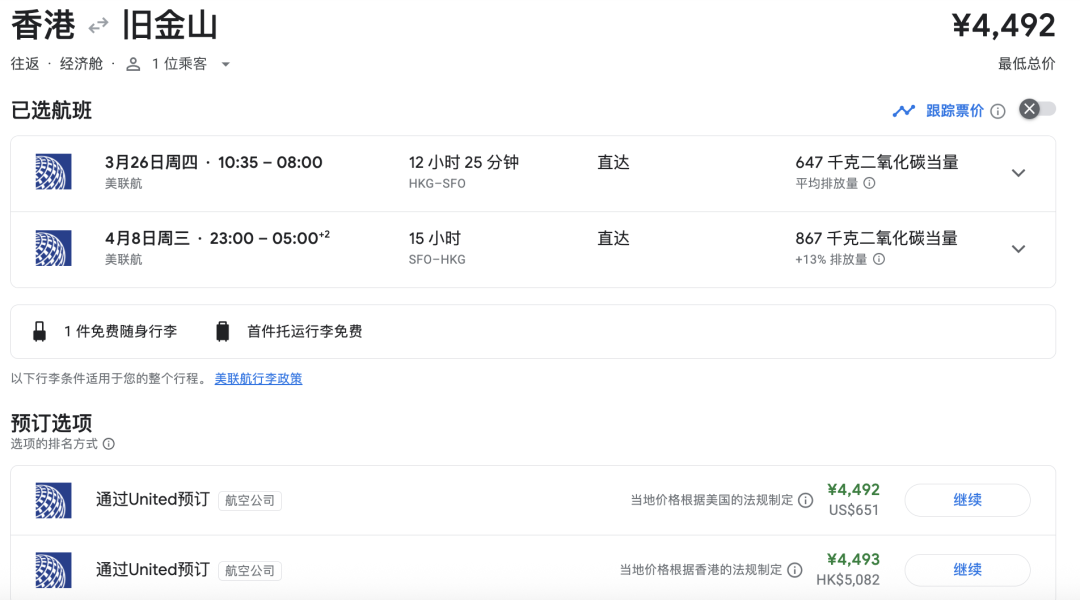
Task: Open the 美联航行李政策 baggage policy link
Action: pyautogui.click(x=258, y=379)
